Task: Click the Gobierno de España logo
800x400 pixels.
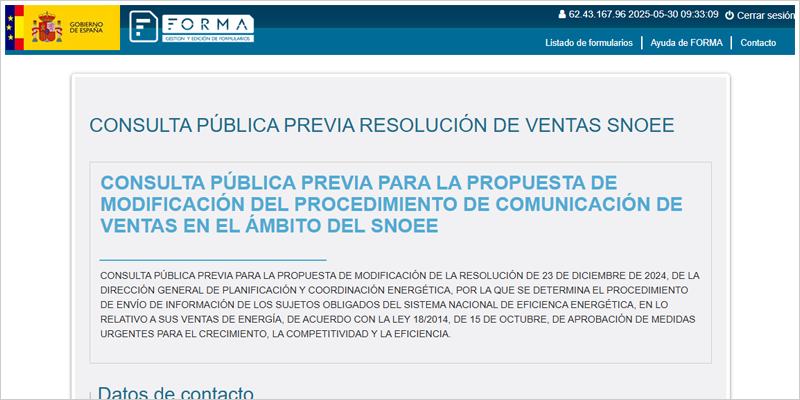Action: click(62, 28)
